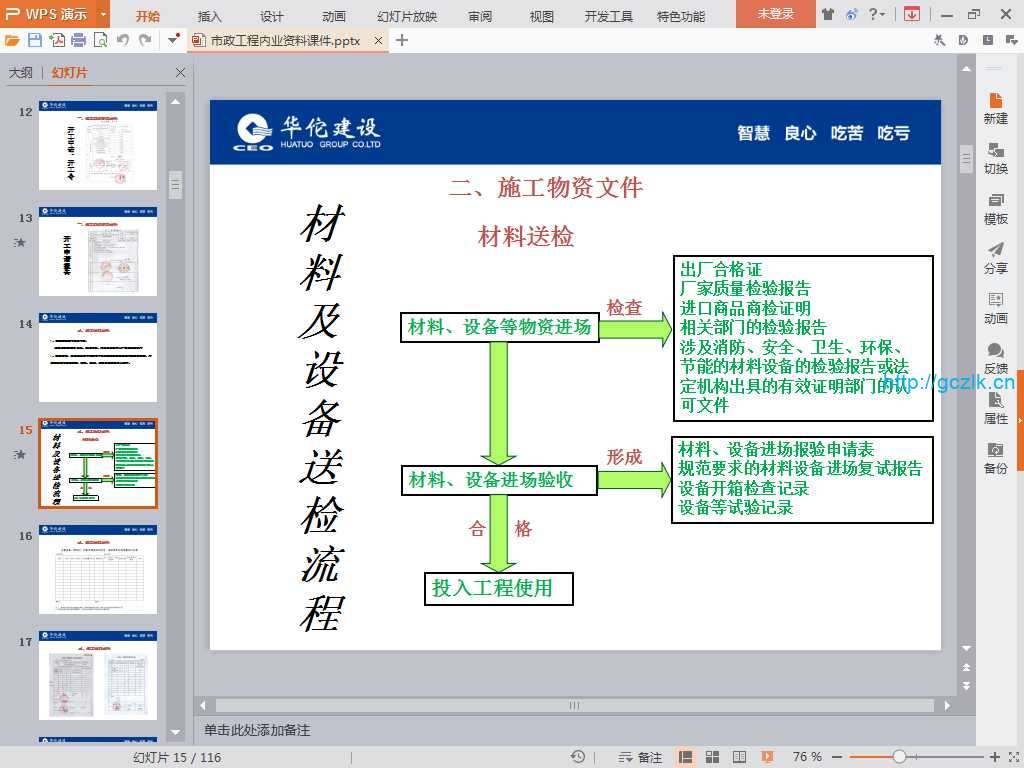
Task: Toggle the 备注 notes pane
Action: point(641,757)
